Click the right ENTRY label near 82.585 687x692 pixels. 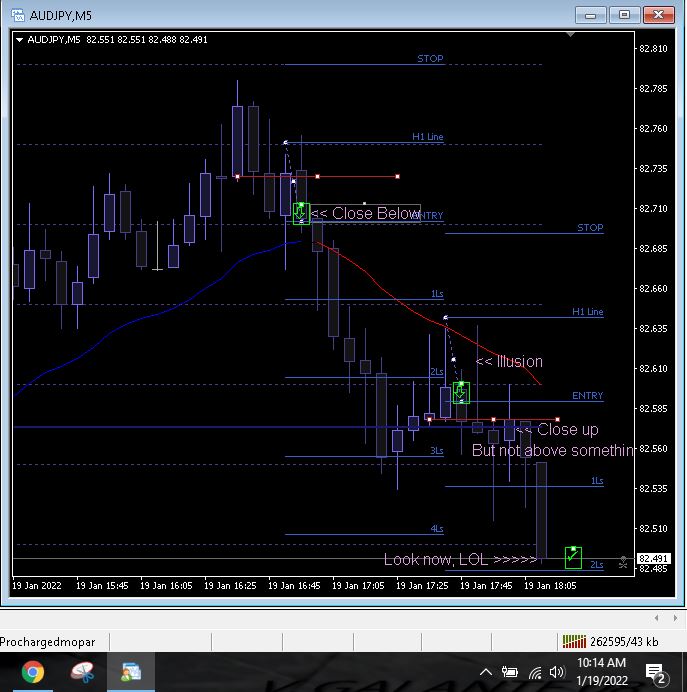pyautogui.click(x=587, y=395)
